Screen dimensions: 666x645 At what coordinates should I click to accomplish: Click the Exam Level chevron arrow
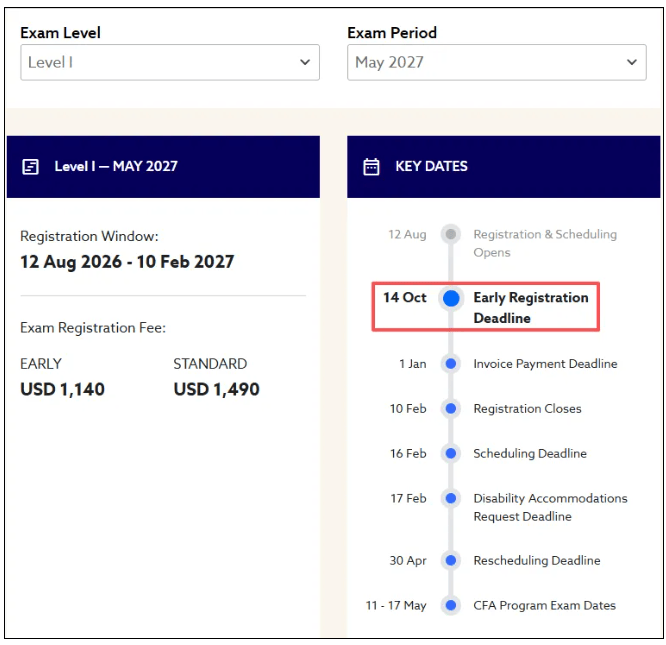pos(305,62)
